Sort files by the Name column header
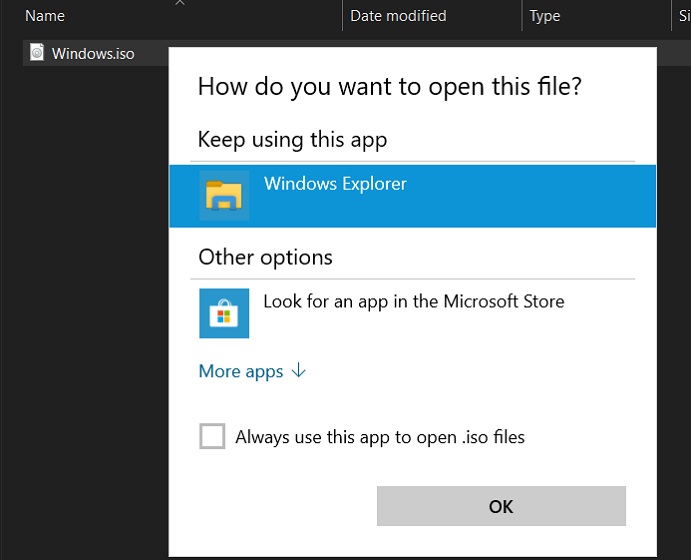 tap(46, 16)
